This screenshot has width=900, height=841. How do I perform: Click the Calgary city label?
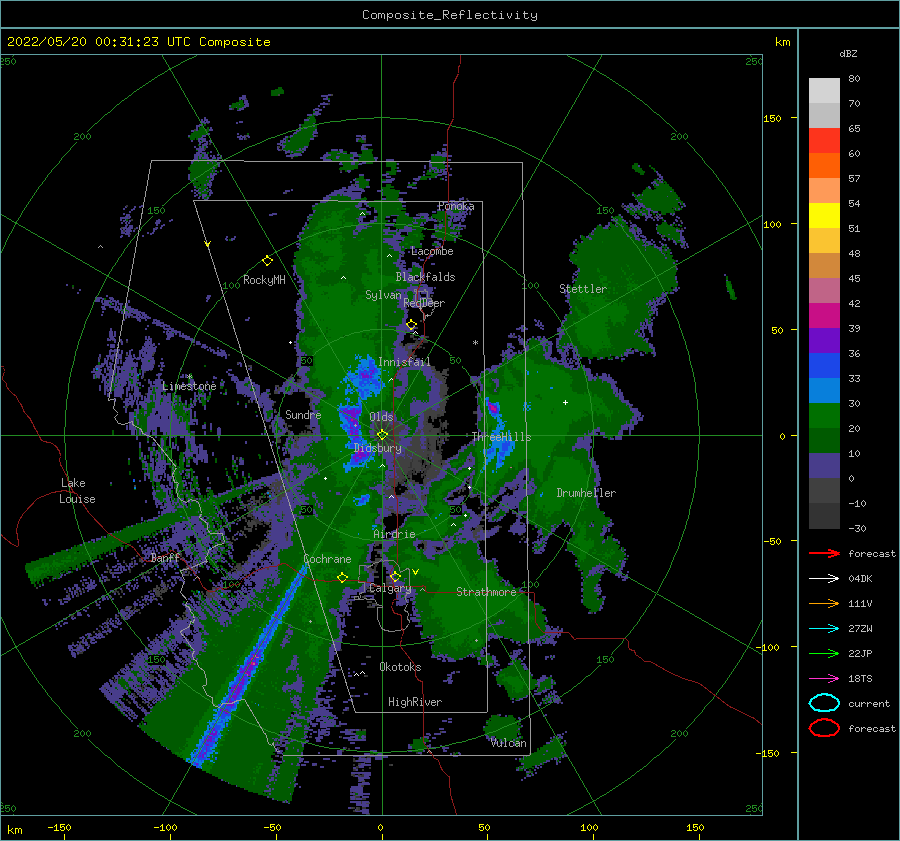tap(390, 588)
